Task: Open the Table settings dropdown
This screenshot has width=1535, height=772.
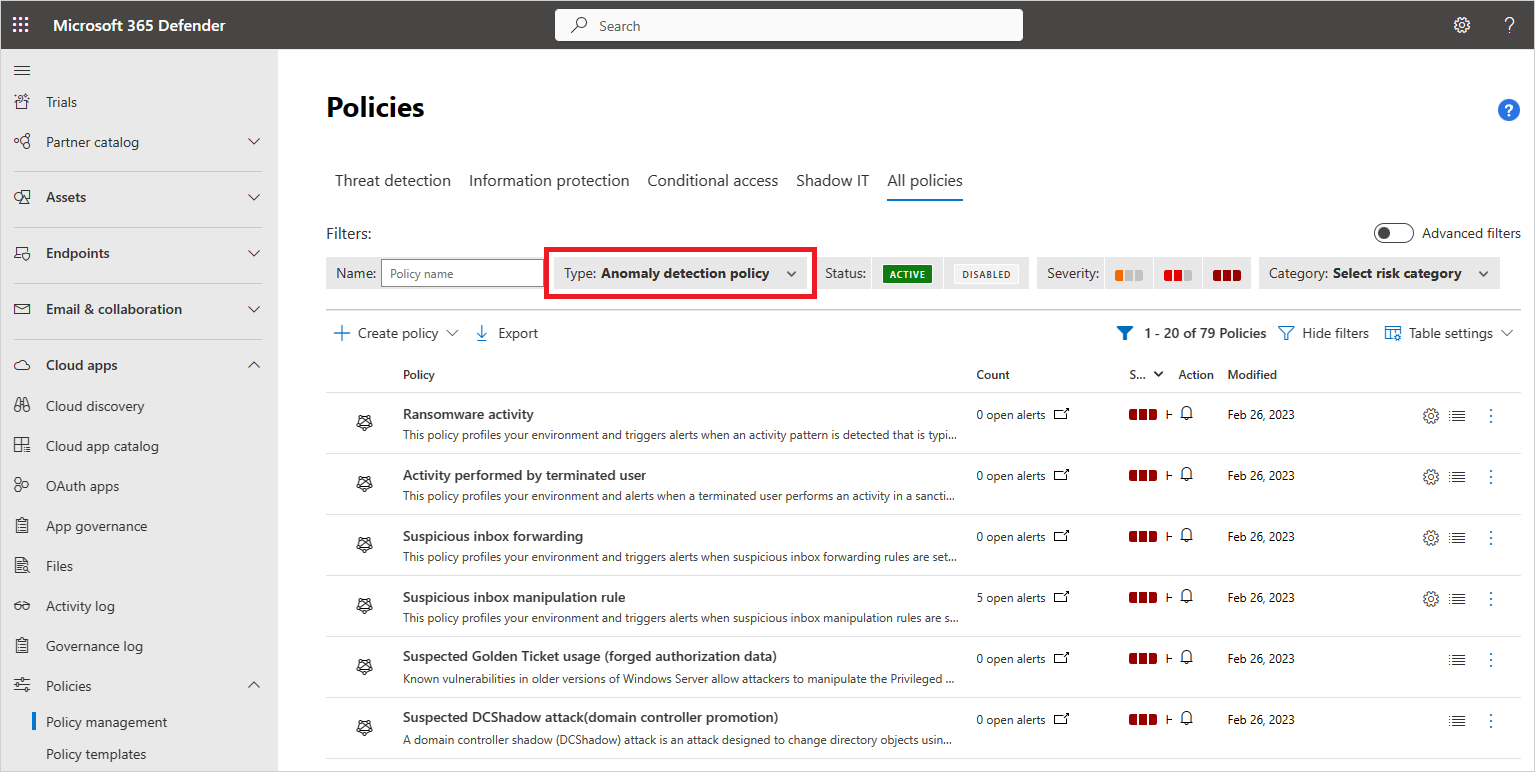Action: click(x=1449, y=333)
